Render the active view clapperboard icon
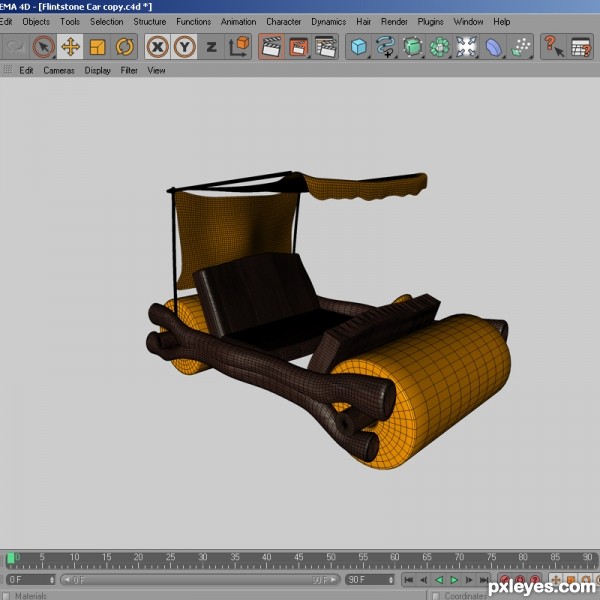The image size is (600, 600). (271, 47)
